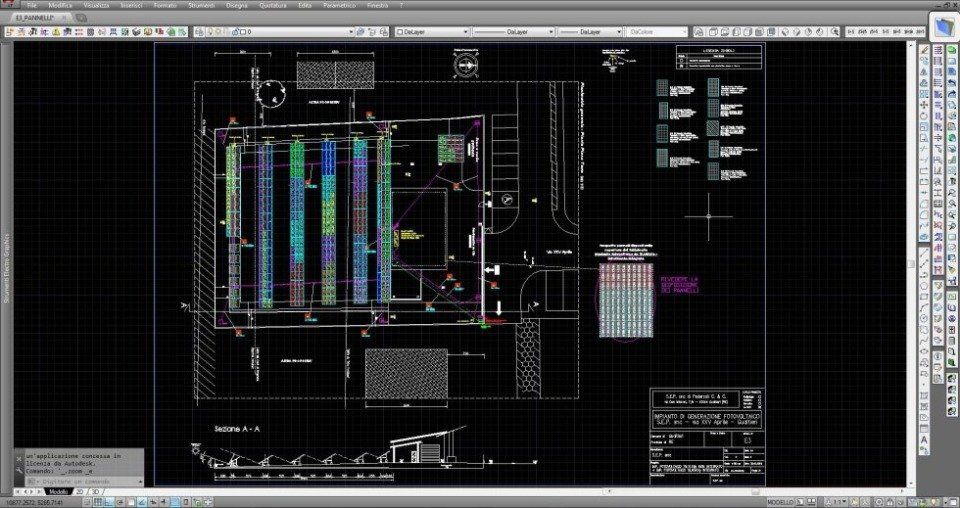Toggle Polar tracking in status bar
Image resolution: width=960 pixels, height=508 pixels.
tap(120, 502)
